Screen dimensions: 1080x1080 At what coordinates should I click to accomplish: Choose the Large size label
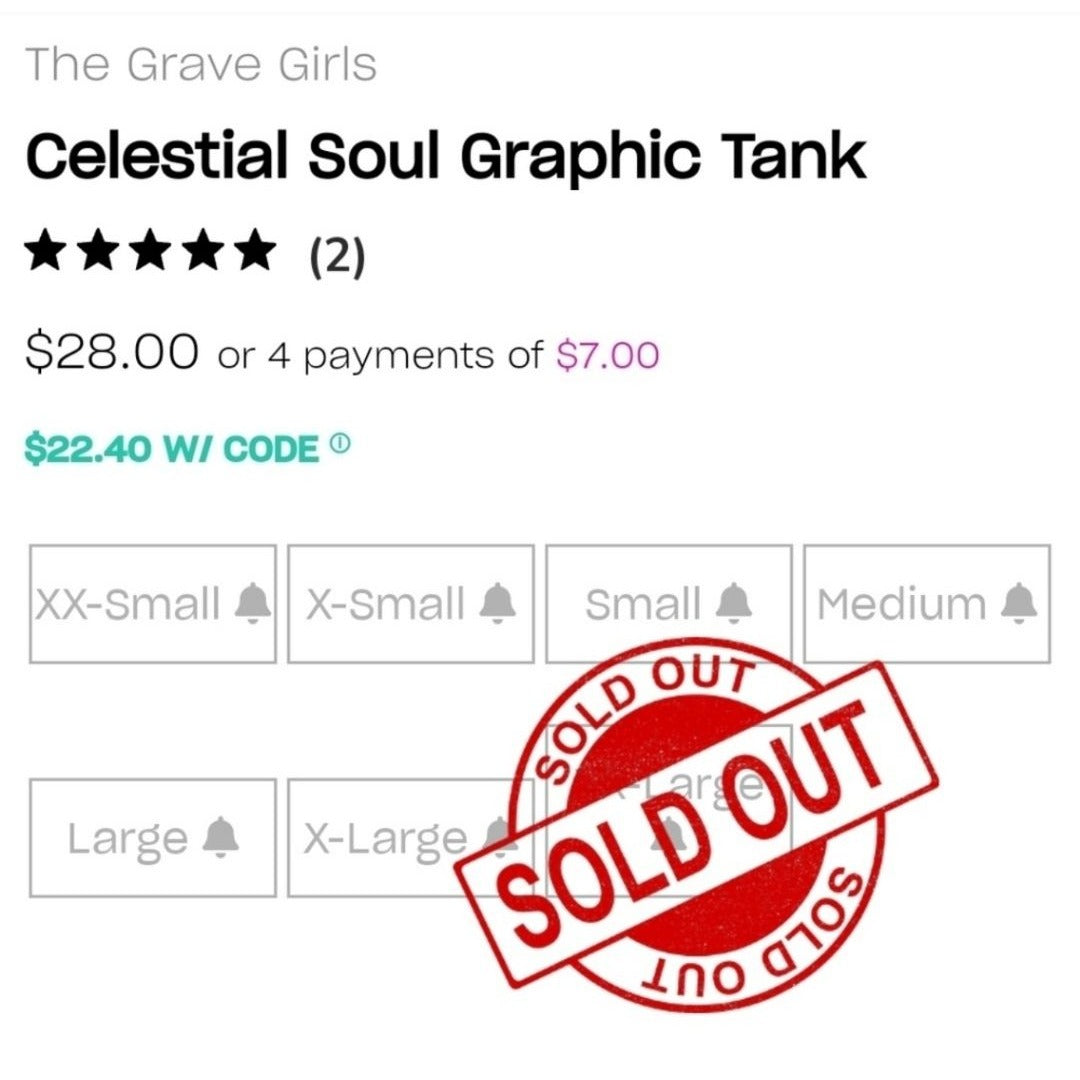[x=127, y=840]
